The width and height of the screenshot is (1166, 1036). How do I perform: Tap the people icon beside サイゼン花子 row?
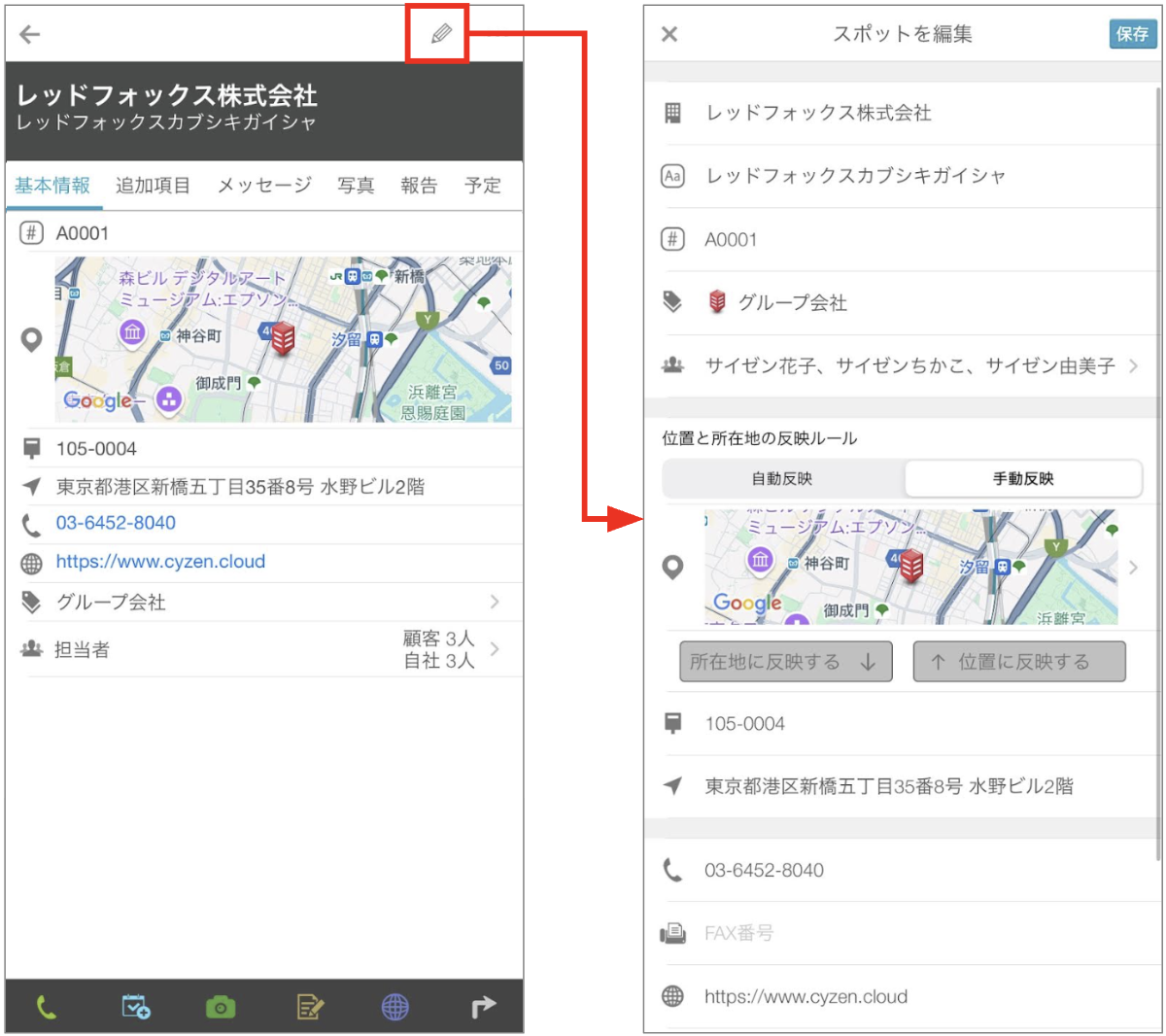pyautogui.click(x=672, y=365)
